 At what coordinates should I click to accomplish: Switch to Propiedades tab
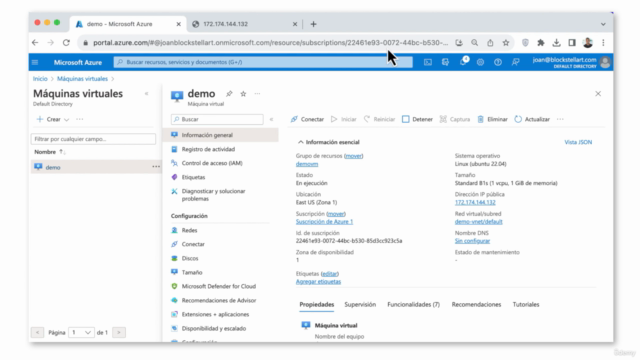click(317, 304)
